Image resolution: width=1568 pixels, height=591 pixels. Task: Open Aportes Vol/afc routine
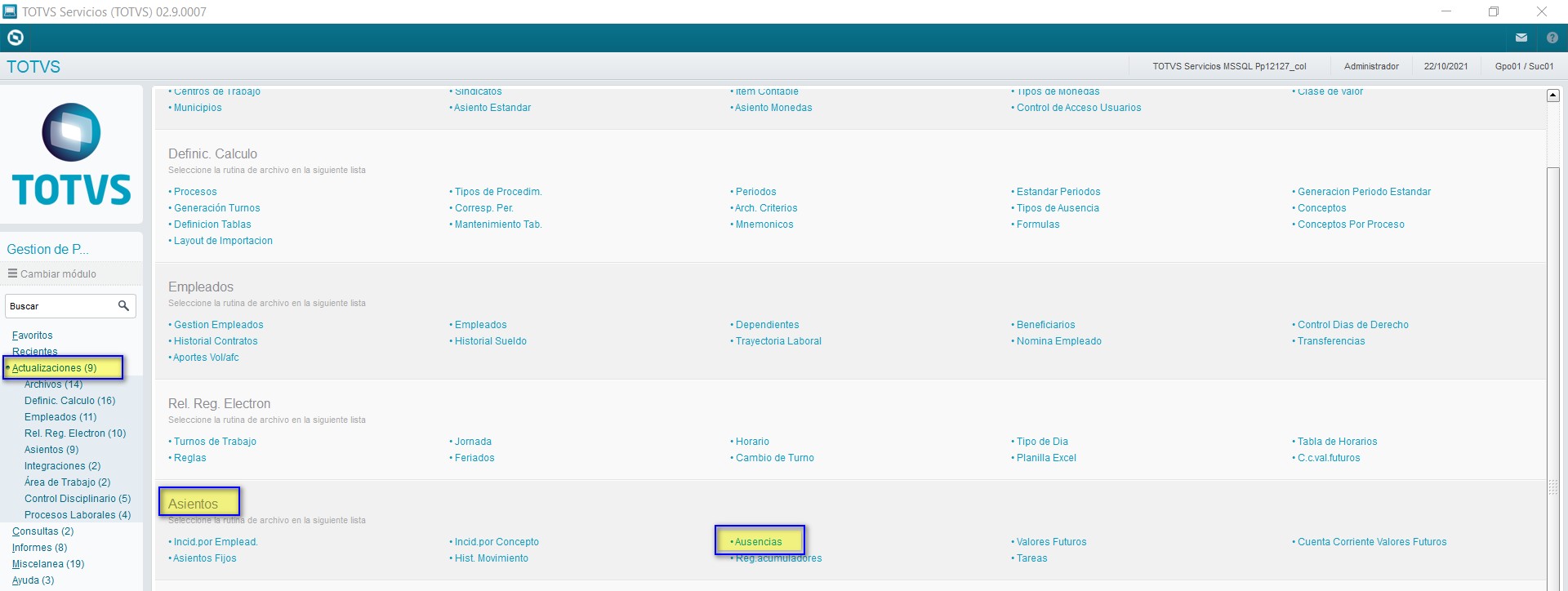pos(206,358)
